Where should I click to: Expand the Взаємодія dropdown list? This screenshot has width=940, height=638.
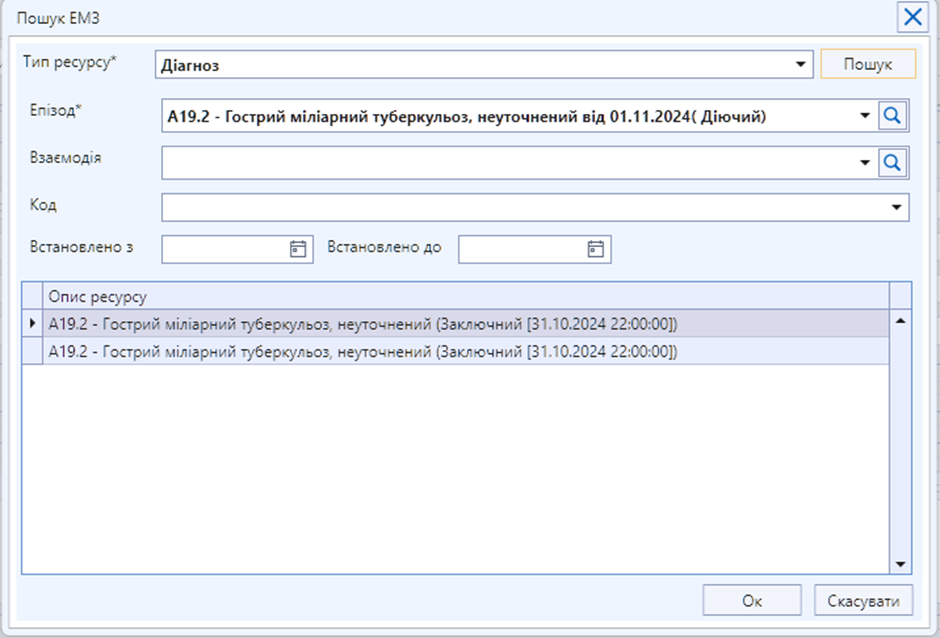point(865,162)
